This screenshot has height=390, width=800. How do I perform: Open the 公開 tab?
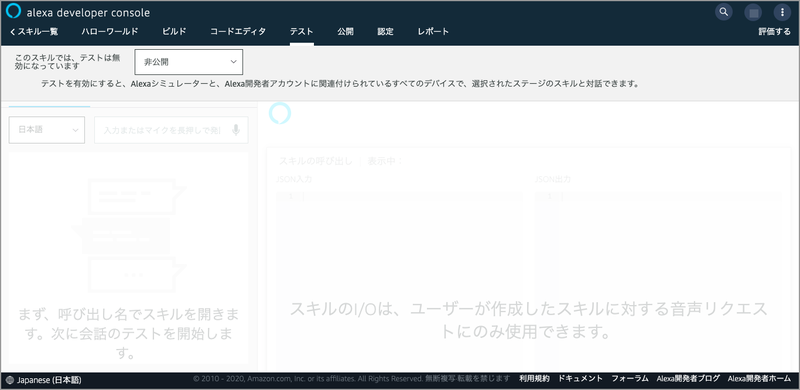345,32
